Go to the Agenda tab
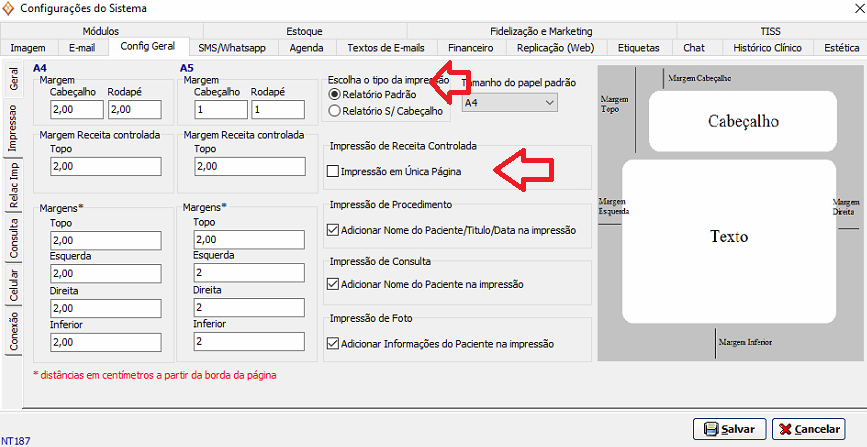 pyautogui.click(x=306, y=47)
